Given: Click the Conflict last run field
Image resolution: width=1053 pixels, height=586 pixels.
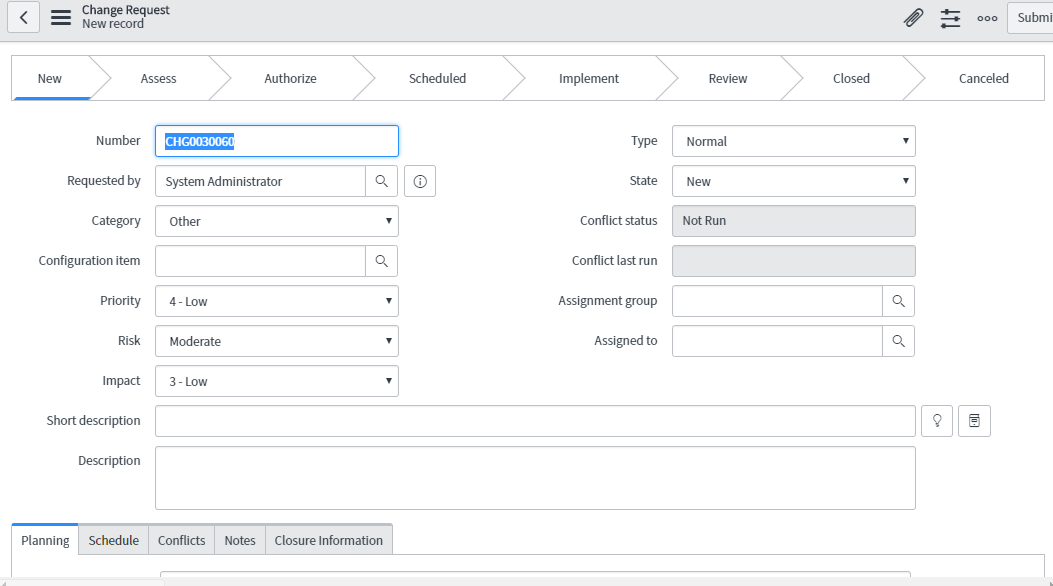Looking at the screenshot, I should [794, 261].
